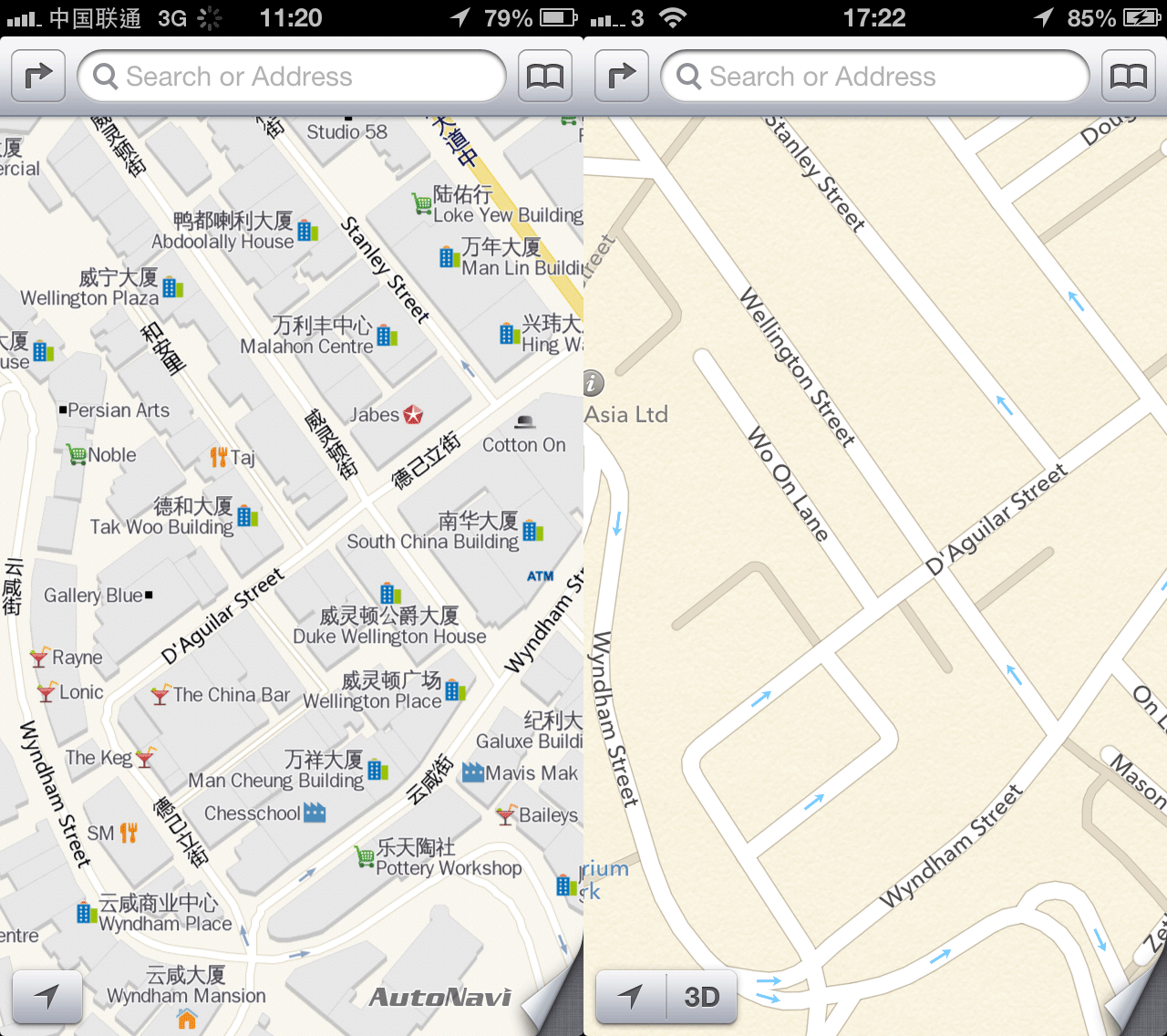
Task: Toggle 3D view on right map
Action: (701, 997)
